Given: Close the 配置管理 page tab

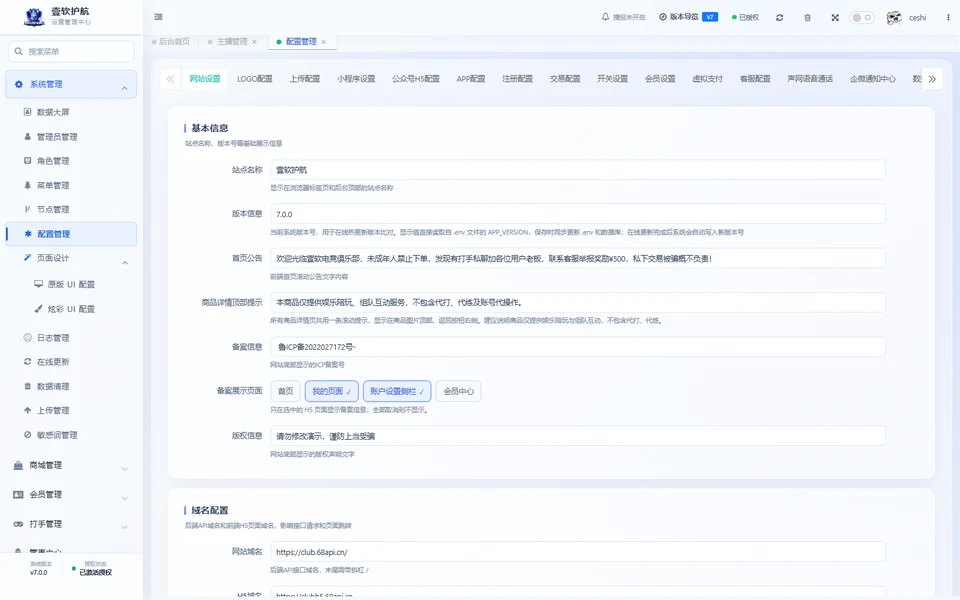Looking at the screenshot, I should pos(324,42).
